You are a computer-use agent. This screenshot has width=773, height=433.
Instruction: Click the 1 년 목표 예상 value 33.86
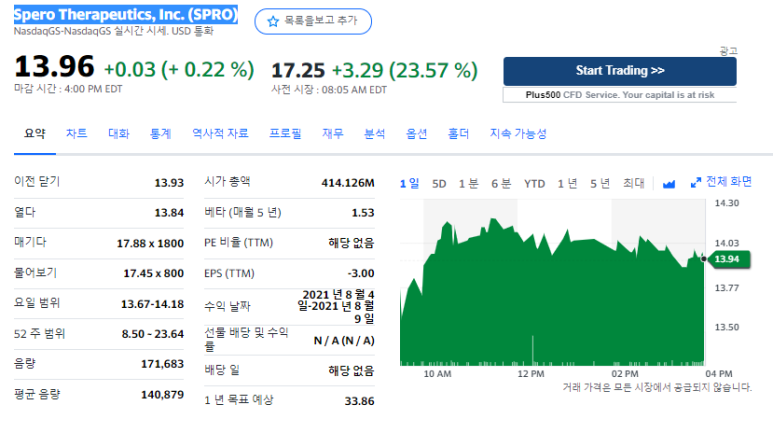tap(359, 401)
